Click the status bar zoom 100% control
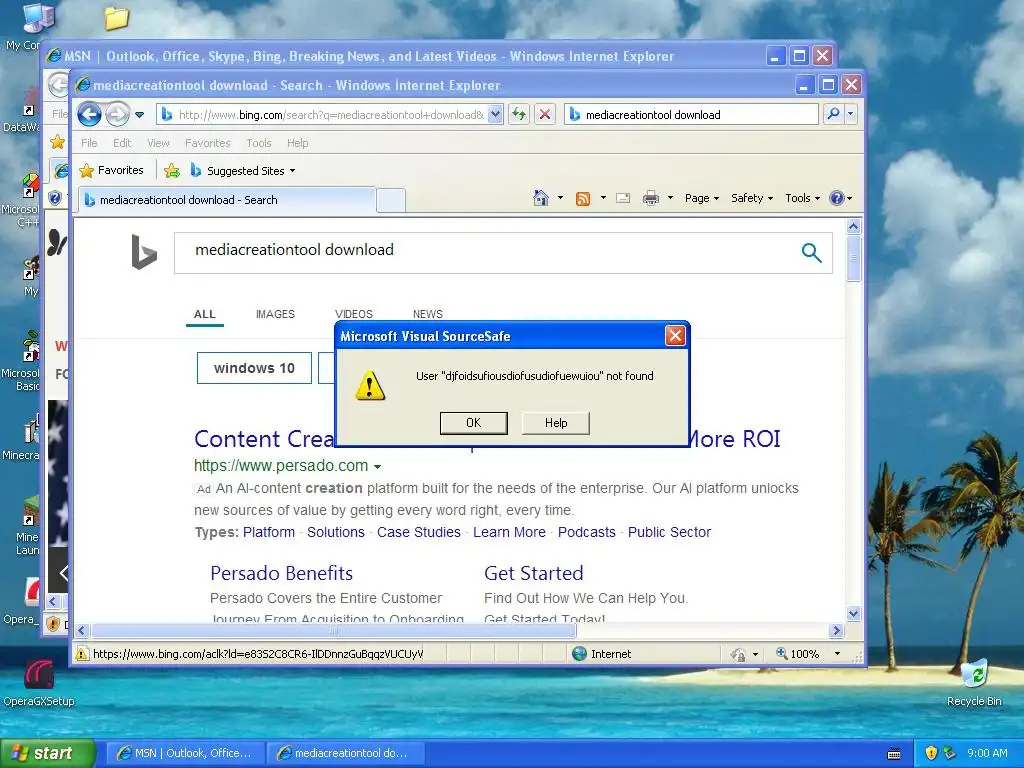 pyautogui.click(x=806, y=654)
